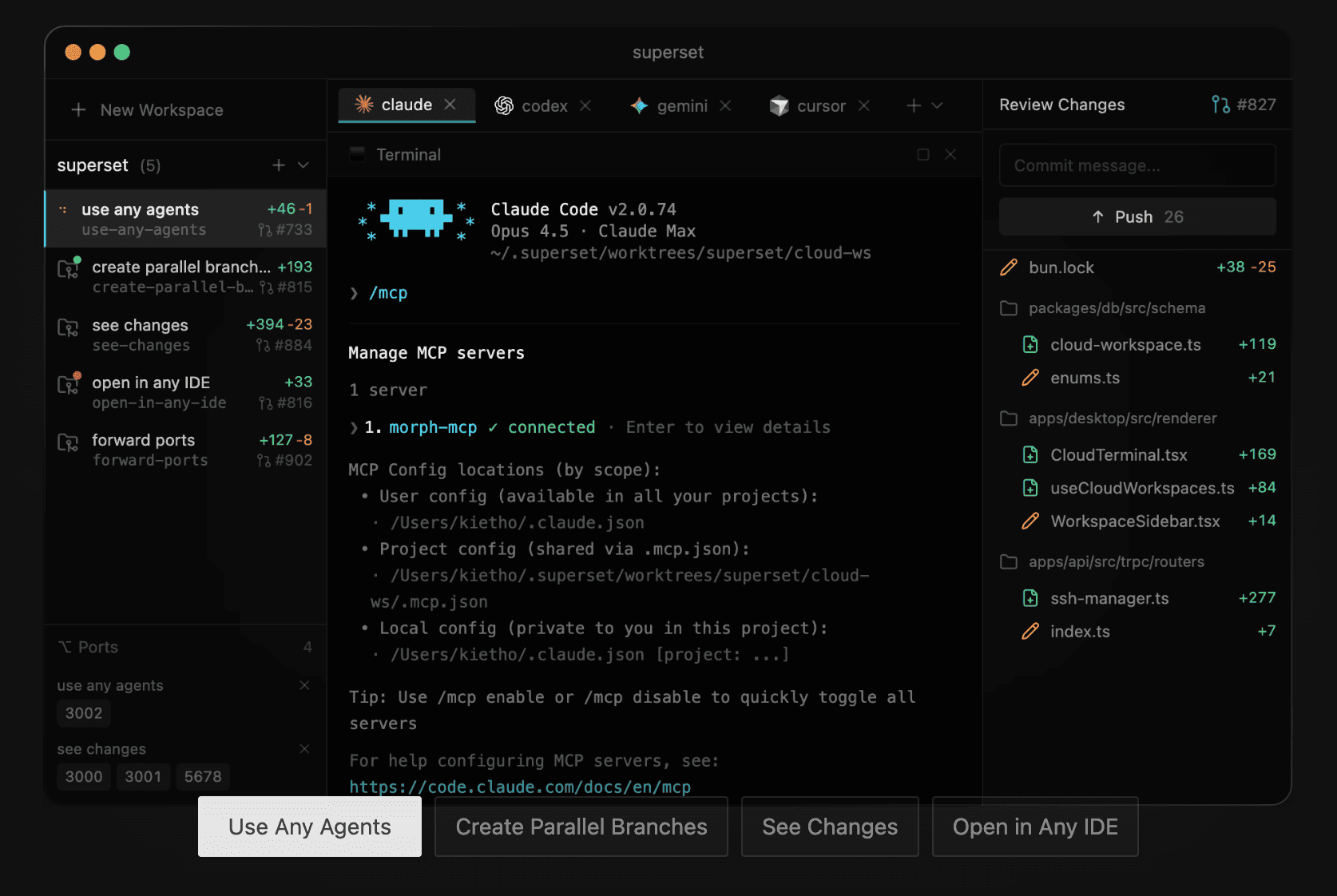Maximize the Terminal pane with square icon
Viewport: 1337px width, 896px height.
(x=923, y=155)
